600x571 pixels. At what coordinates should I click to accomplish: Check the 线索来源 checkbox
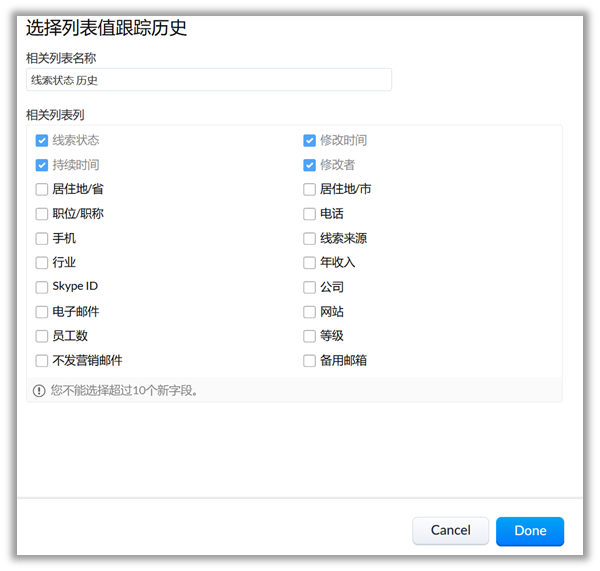(x=310, y=239)
